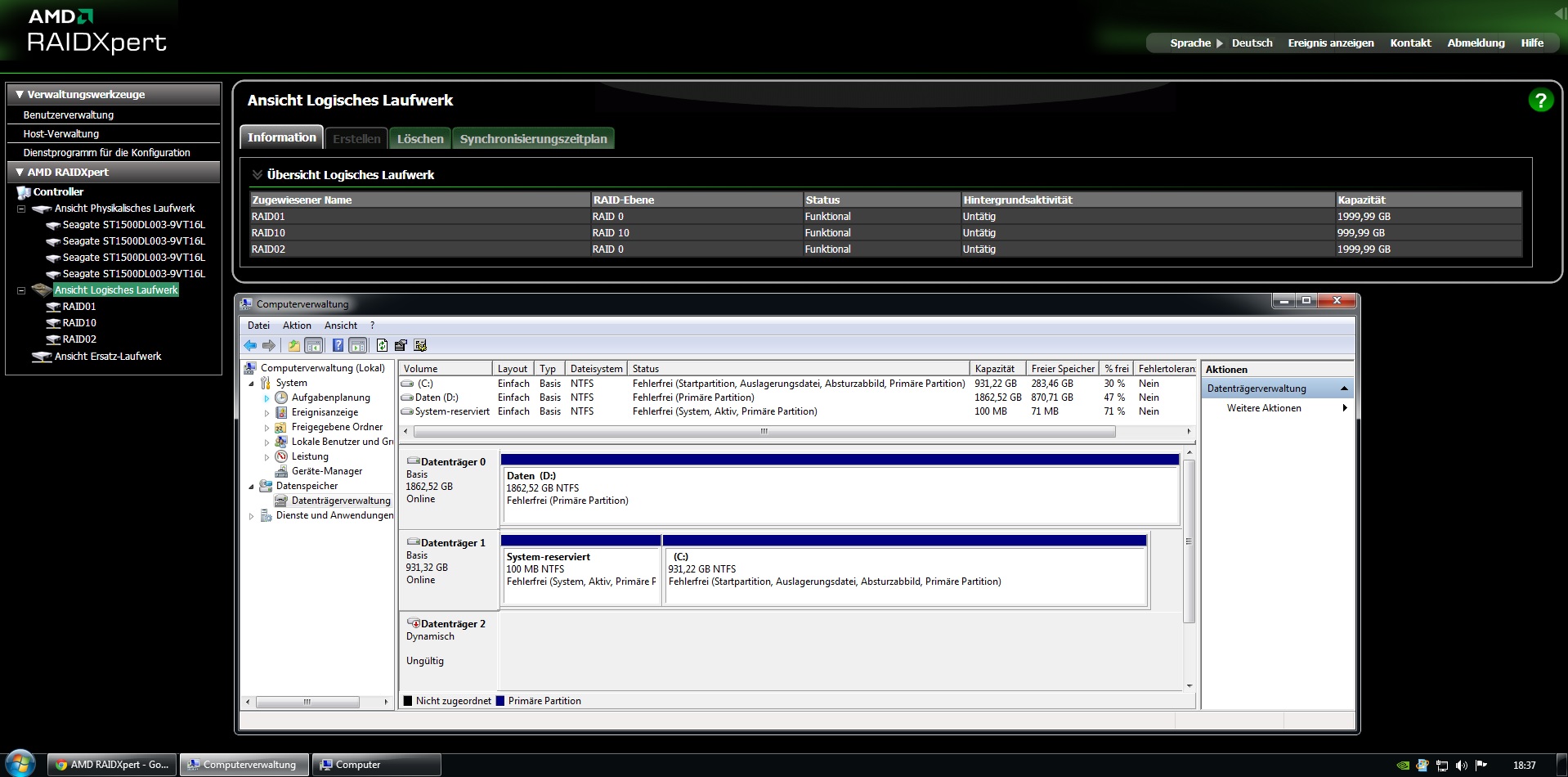Toggle the action pane toolbar icon
1568x777 pixels.
coord(357,345)
